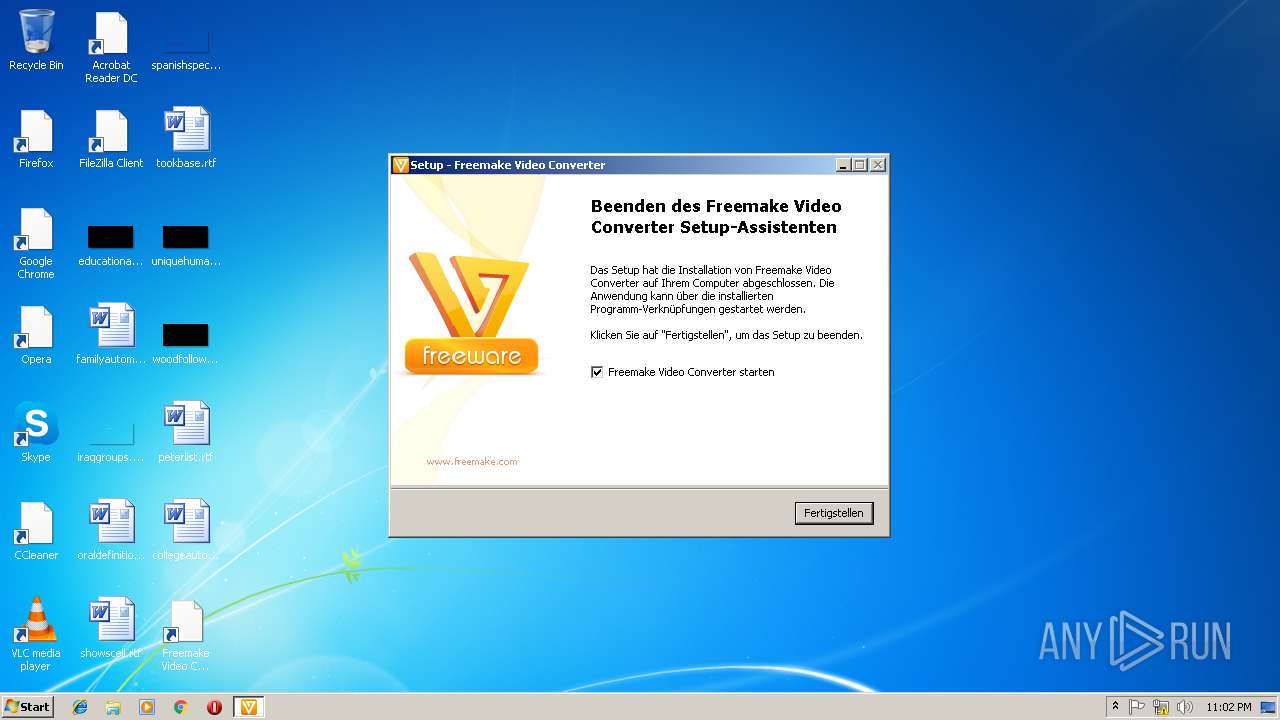Select FileZilla Client shortcut
The width and height of the screenshot is (1280, 720).
[111, 139]
